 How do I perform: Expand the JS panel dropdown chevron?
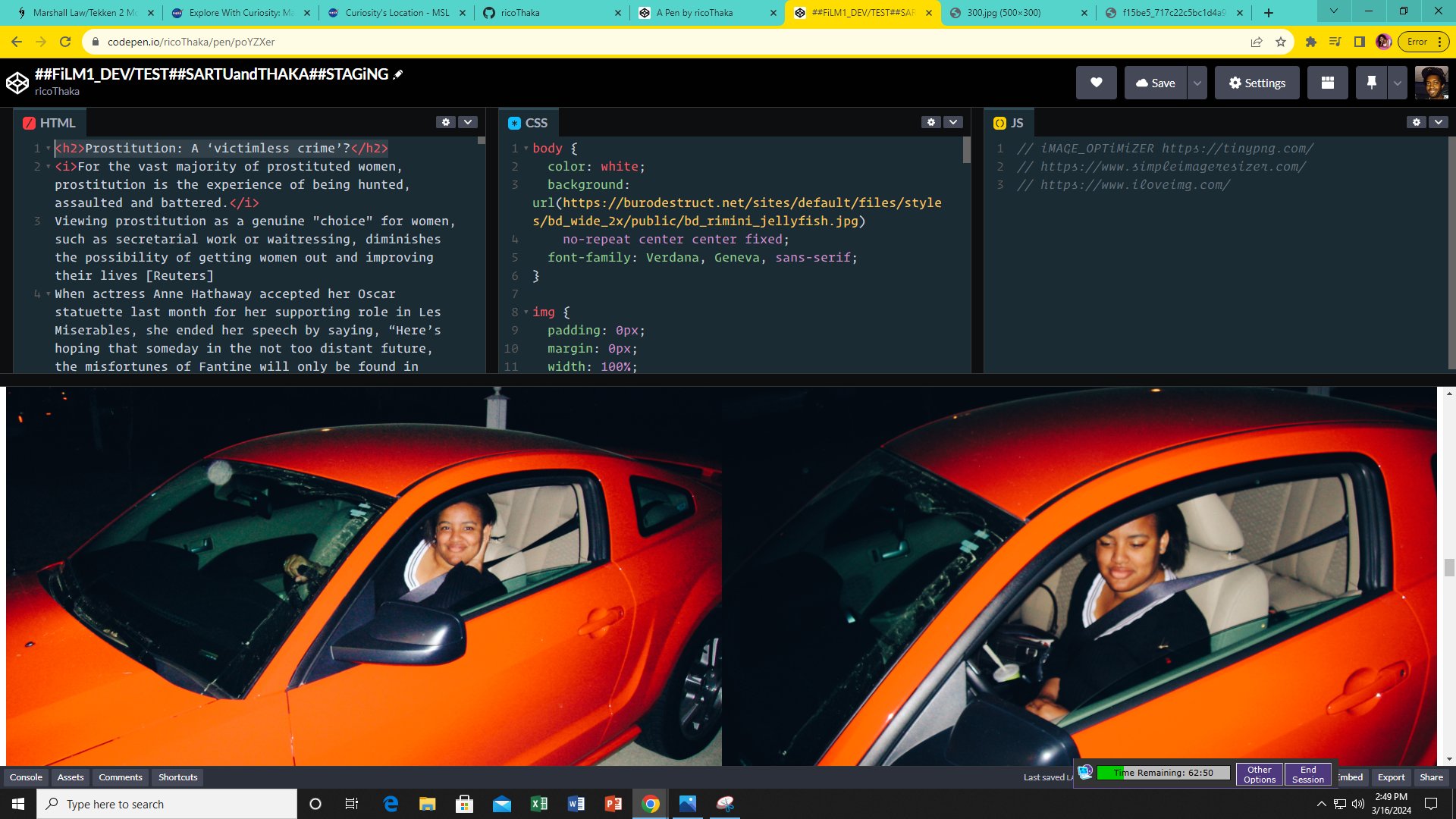coord(1438,122)
